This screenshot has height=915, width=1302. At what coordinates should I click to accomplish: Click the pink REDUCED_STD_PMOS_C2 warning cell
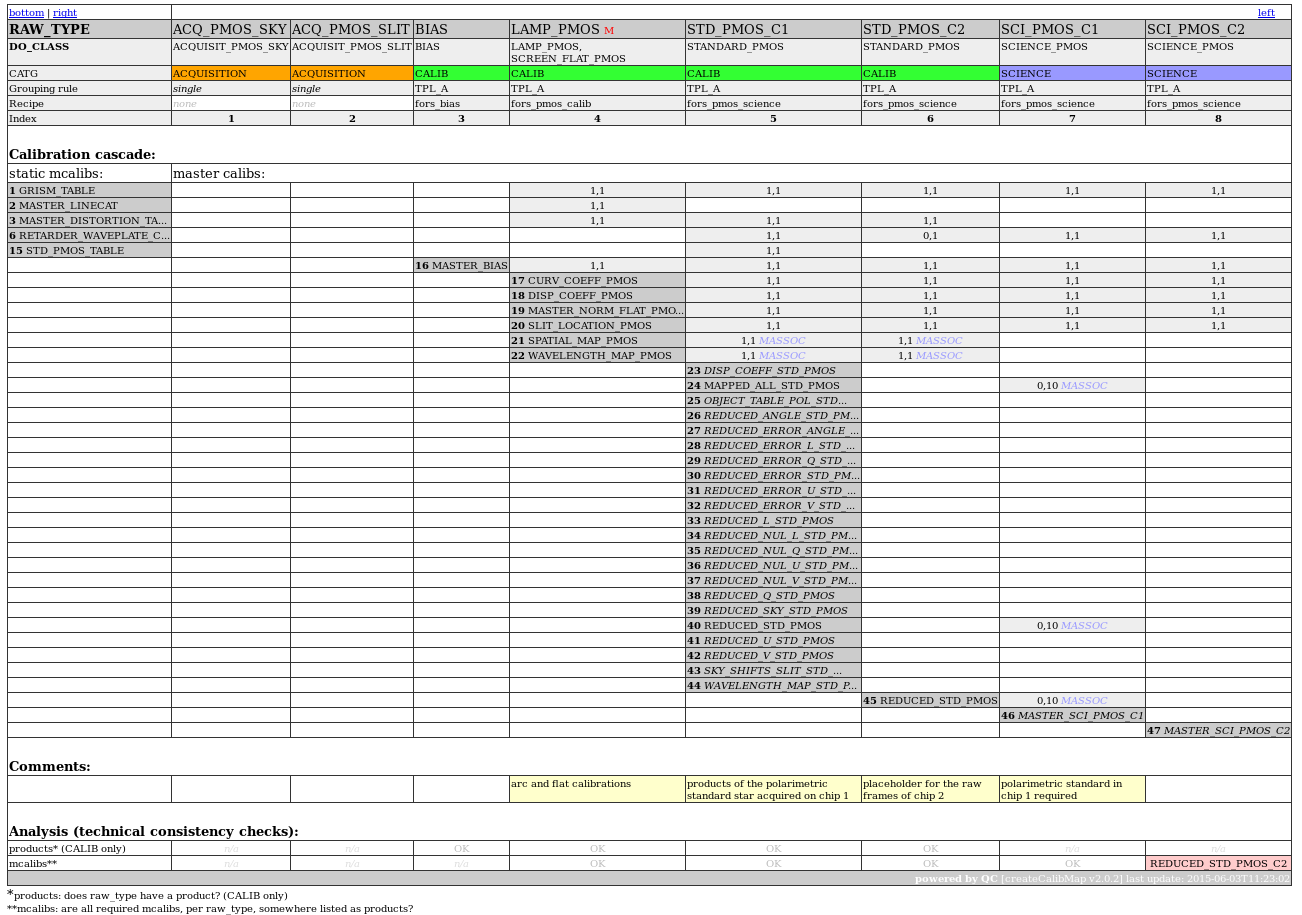[1217, 863]
